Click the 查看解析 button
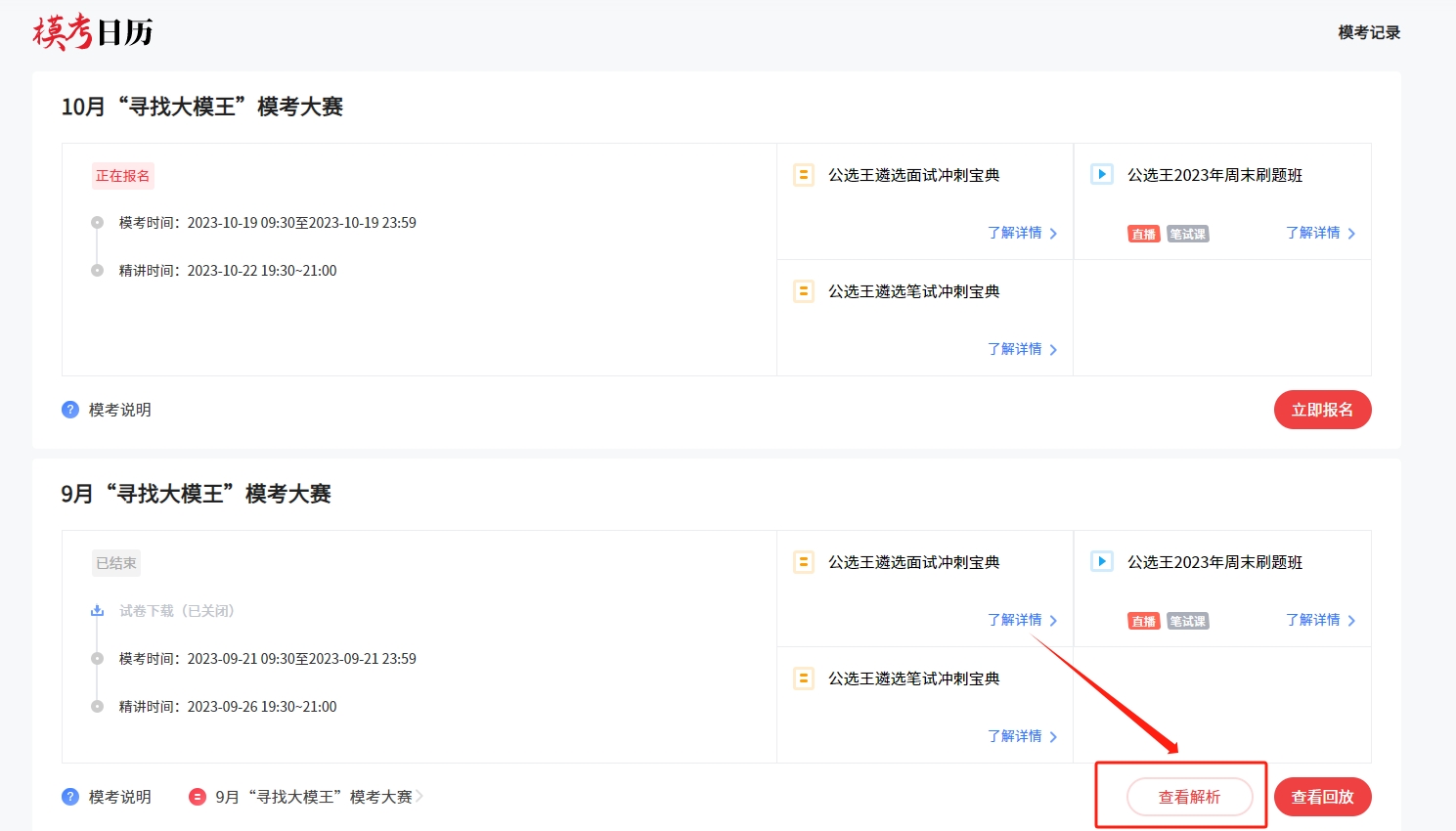1456x831 pixels. point(1189,797)
